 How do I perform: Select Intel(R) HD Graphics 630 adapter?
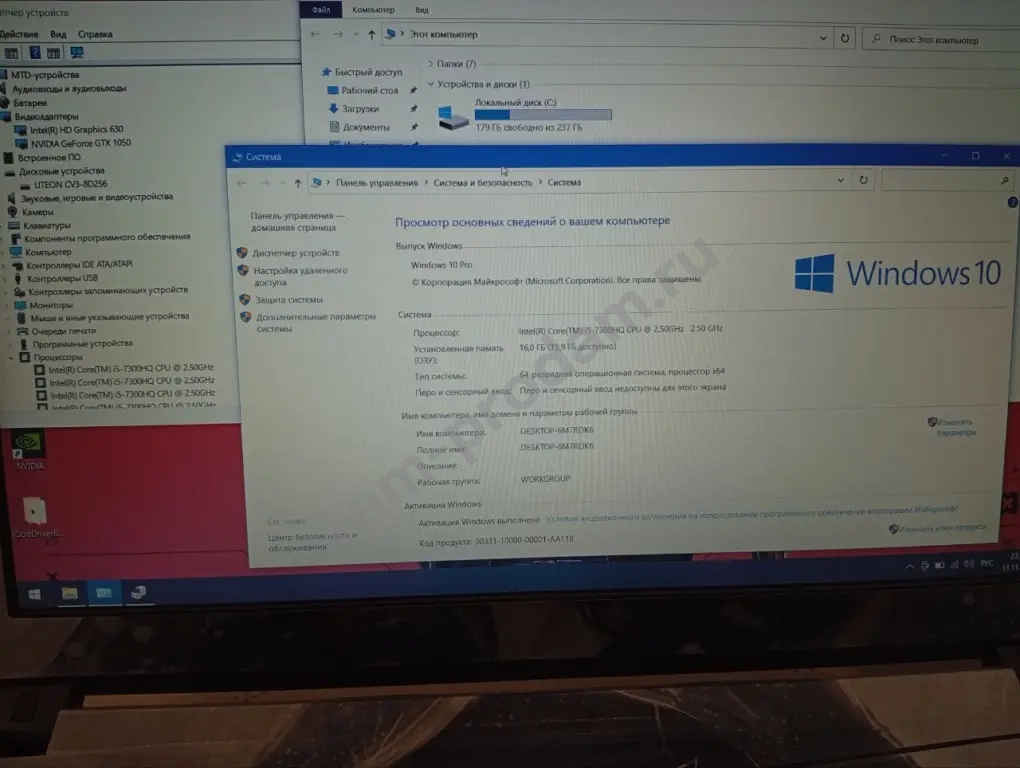click(x=77, y=130)
